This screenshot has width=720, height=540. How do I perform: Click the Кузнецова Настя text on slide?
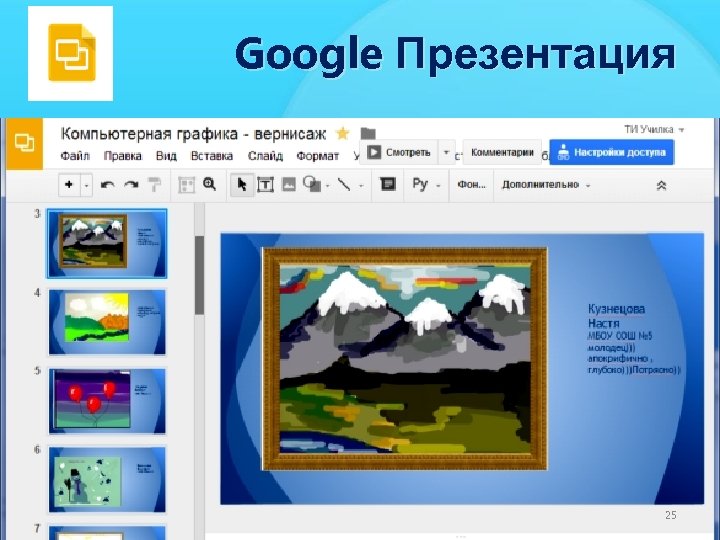tap(616, 316)
